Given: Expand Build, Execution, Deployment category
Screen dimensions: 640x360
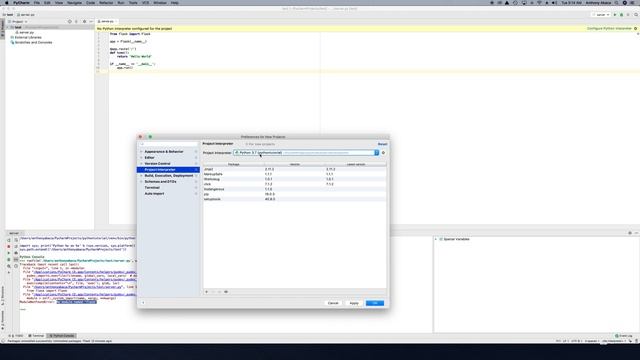Looking at the screenshot, I should click(x=142, y=176).
